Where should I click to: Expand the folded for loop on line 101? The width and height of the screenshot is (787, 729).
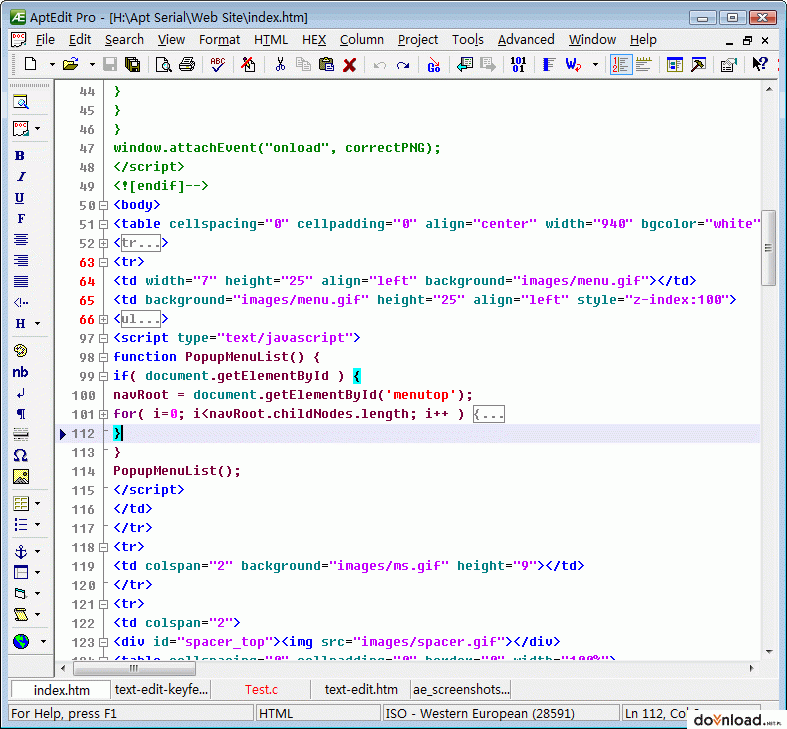[103, 414]
